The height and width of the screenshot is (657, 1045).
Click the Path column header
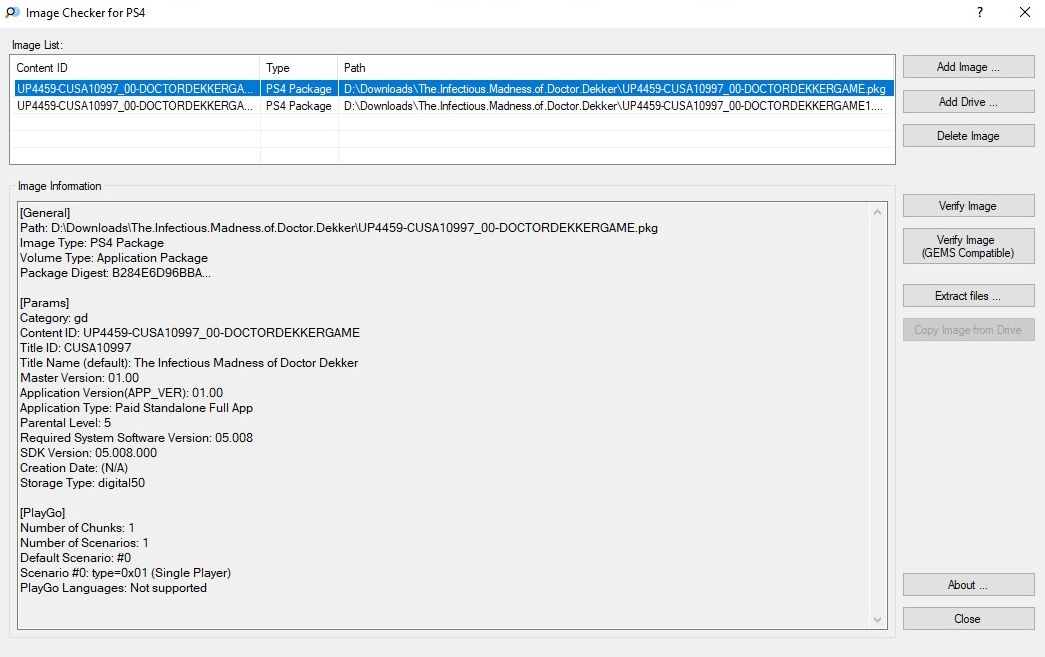616,67
